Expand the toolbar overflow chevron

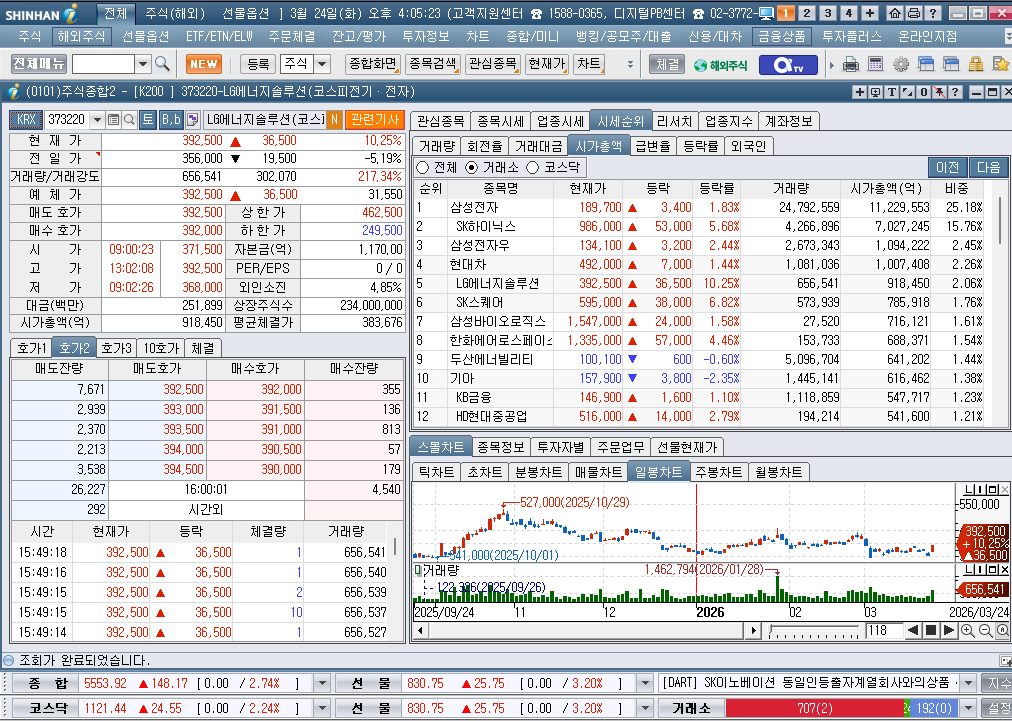pyautogui.click(x=631, y=64)
